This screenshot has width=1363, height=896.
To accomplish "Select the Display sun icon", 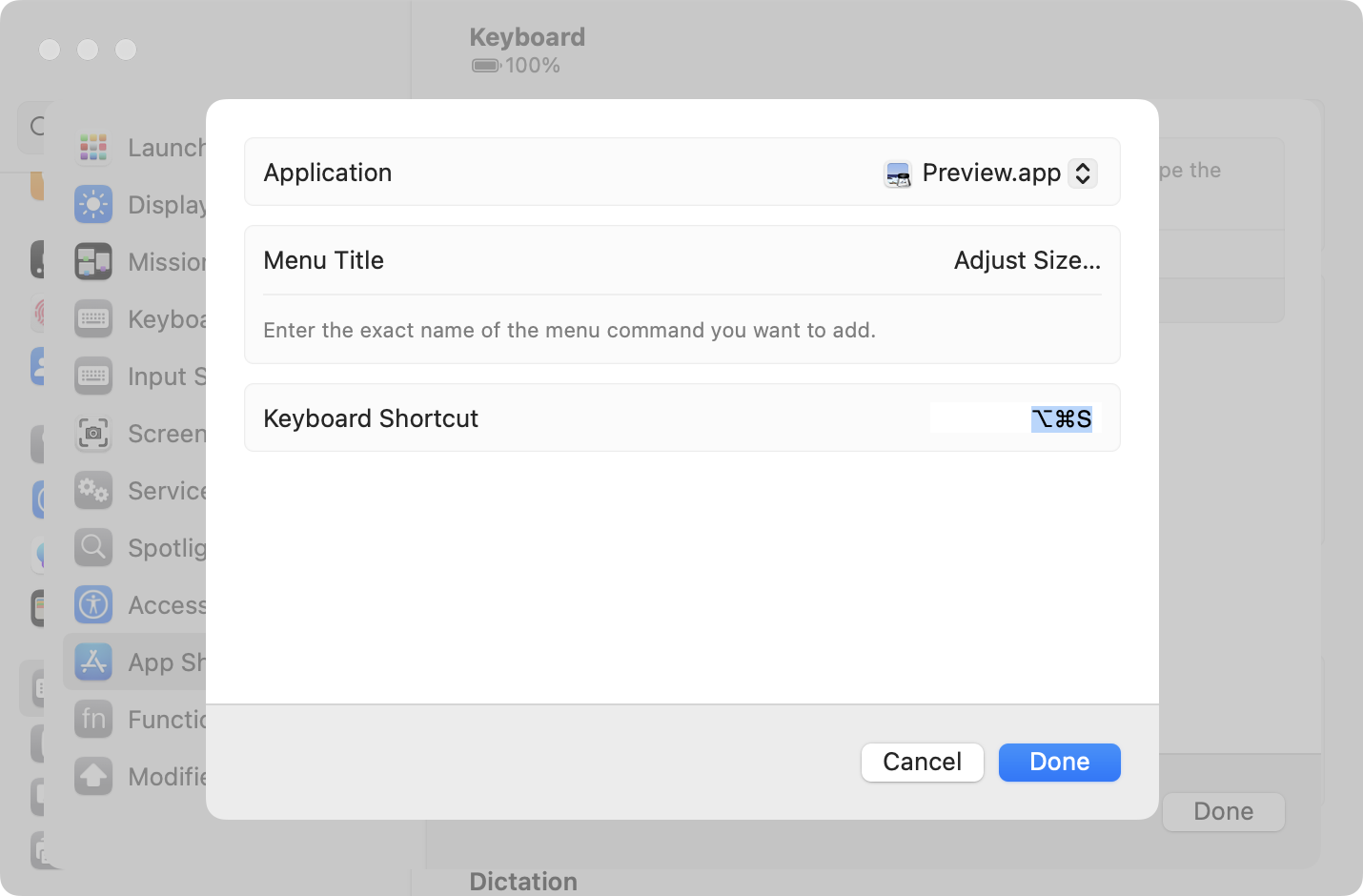I will tap(93, 204).
